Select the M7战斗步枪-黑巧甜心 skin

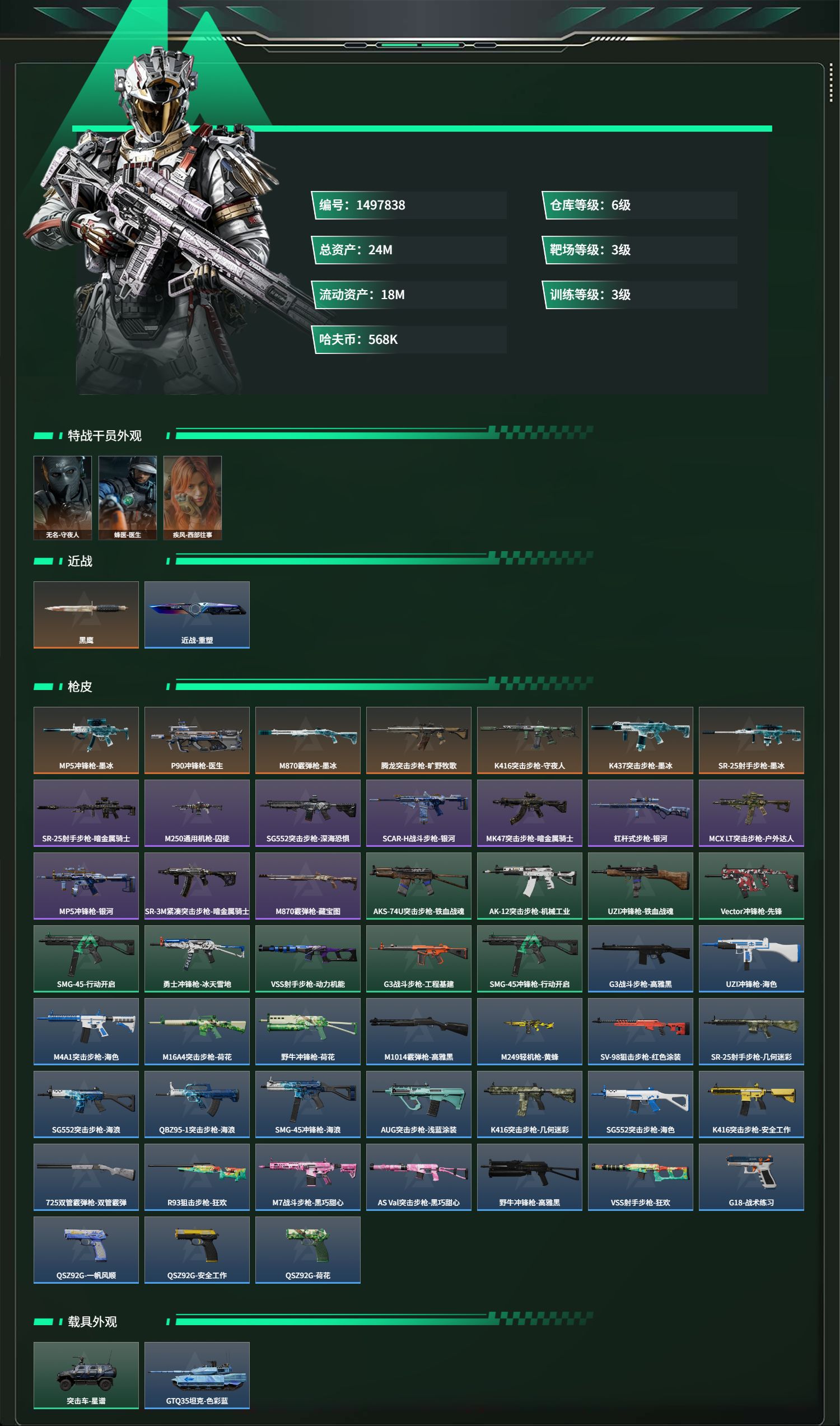click(x=308, y=1177)
